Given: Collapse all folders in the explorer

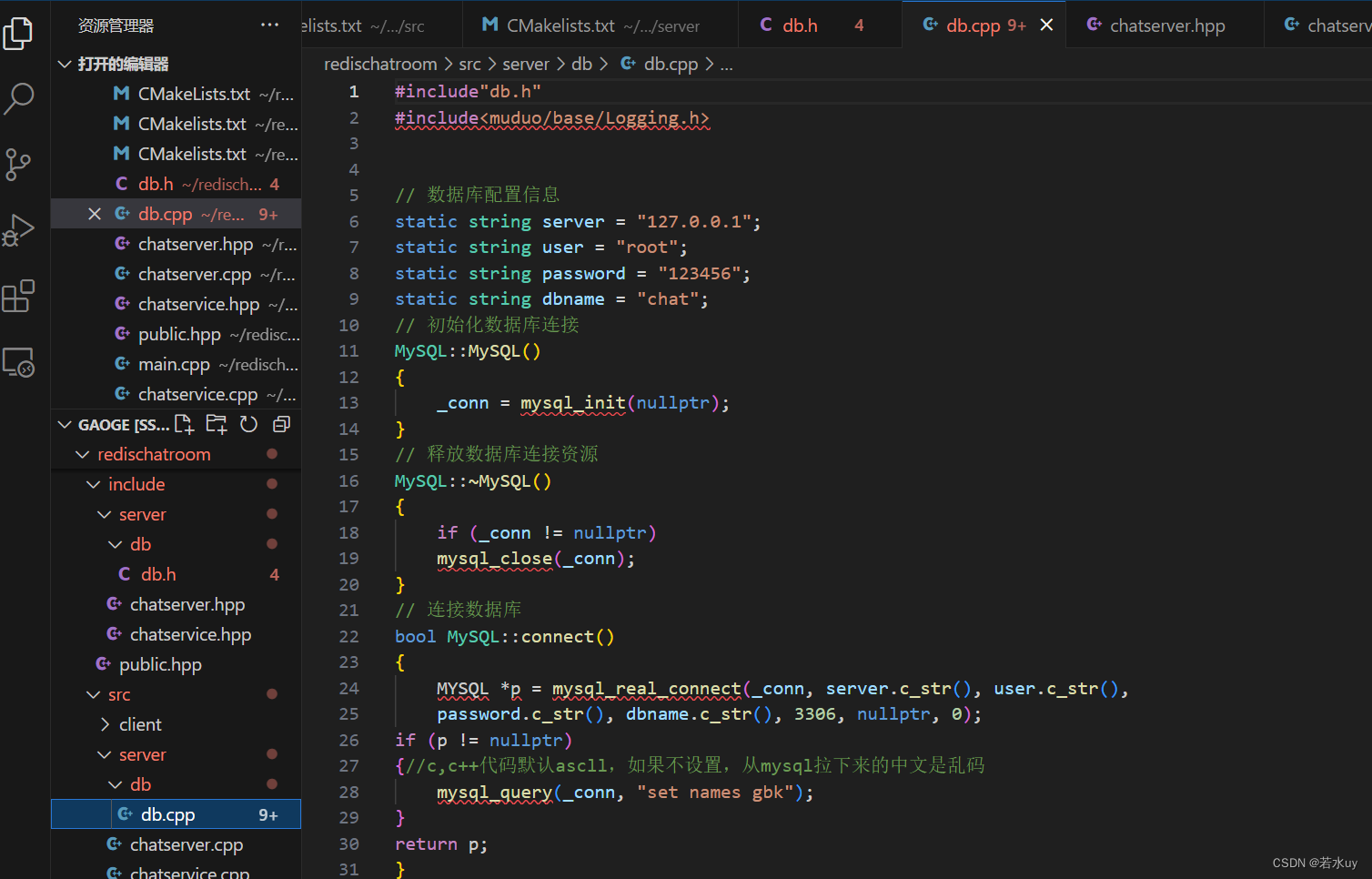Looking at the screenshot, I should 281,424.
